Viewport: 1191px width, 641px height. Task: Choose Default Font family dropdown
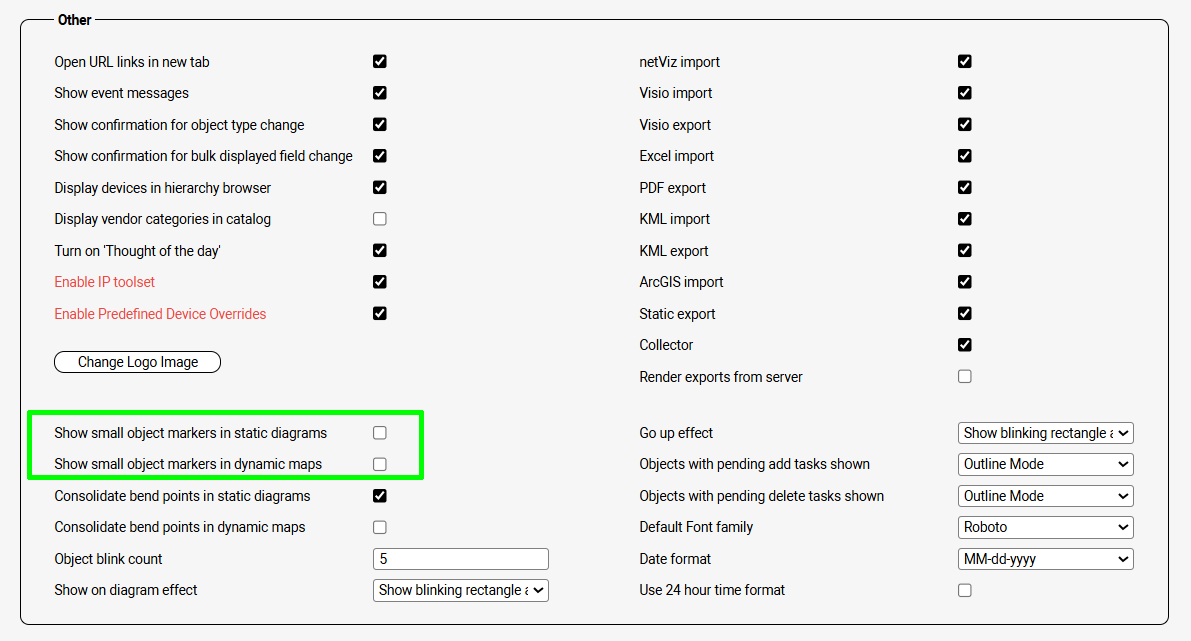[x=1045, y=527]
